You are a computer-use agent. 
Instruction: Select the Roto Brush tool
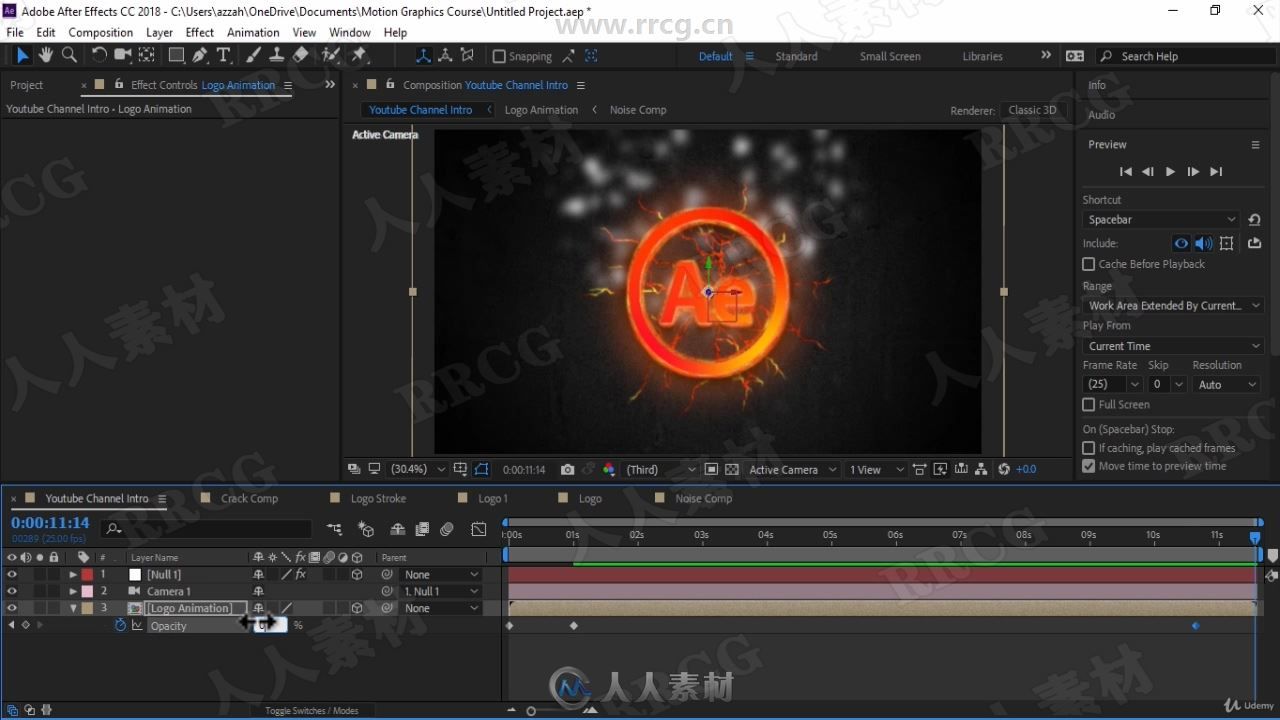(x=330, y=55)
